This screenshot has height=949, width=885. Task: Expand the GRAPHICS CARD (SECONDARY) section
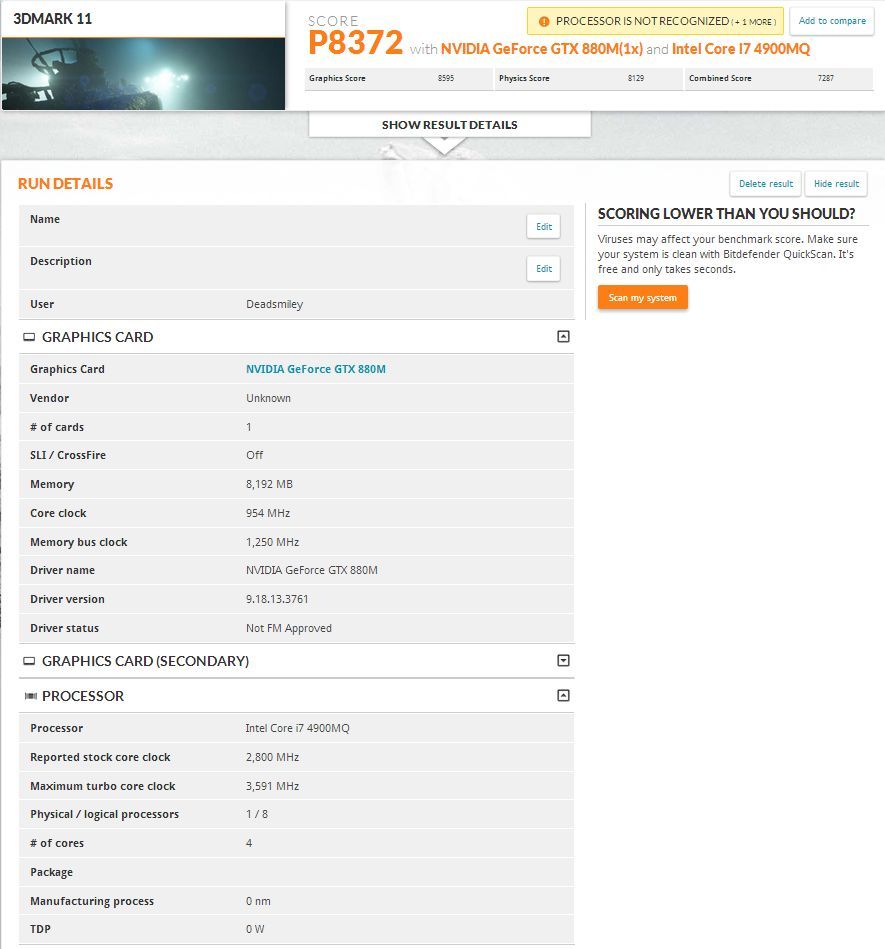point(563,660)
